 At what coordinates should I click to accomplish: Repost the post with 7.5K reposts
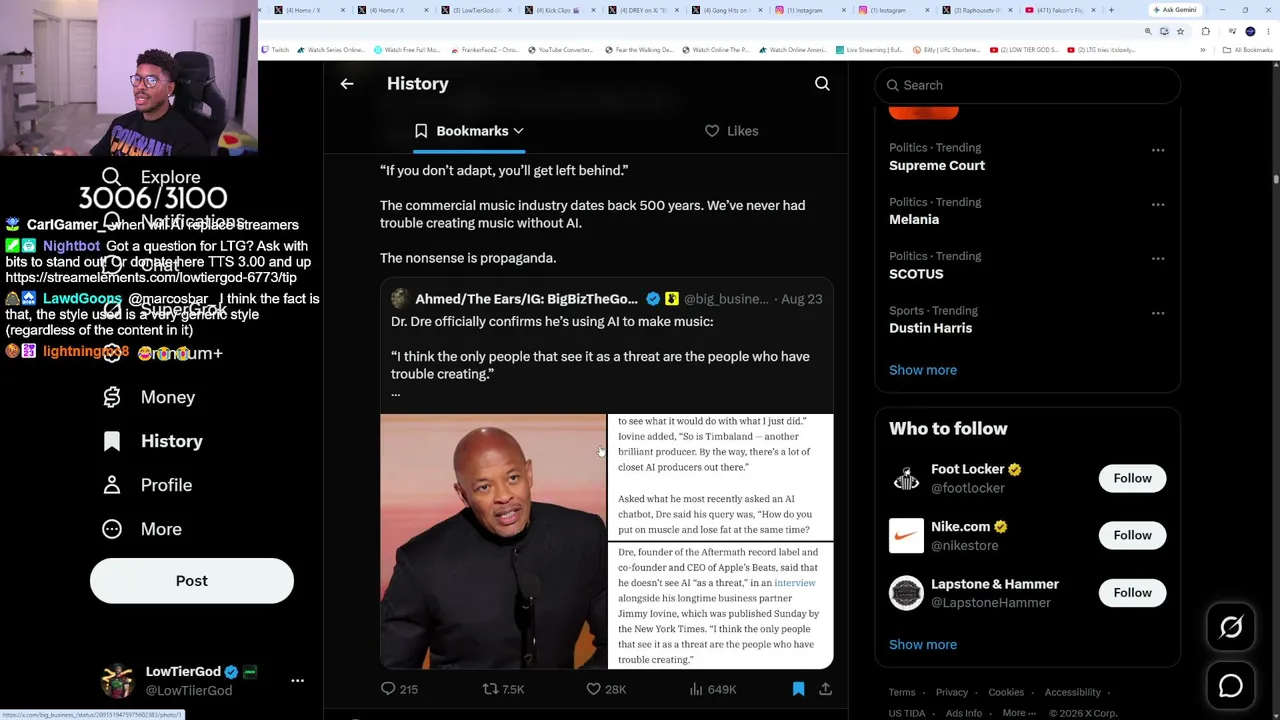490,689
